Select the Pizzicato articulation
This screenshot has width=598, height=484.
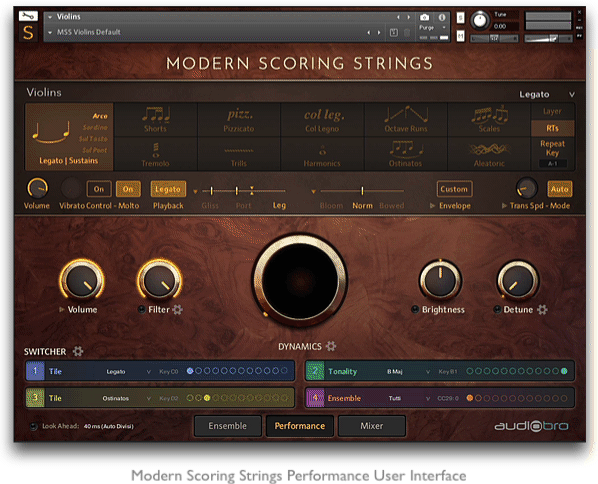[x=239, y=120]
